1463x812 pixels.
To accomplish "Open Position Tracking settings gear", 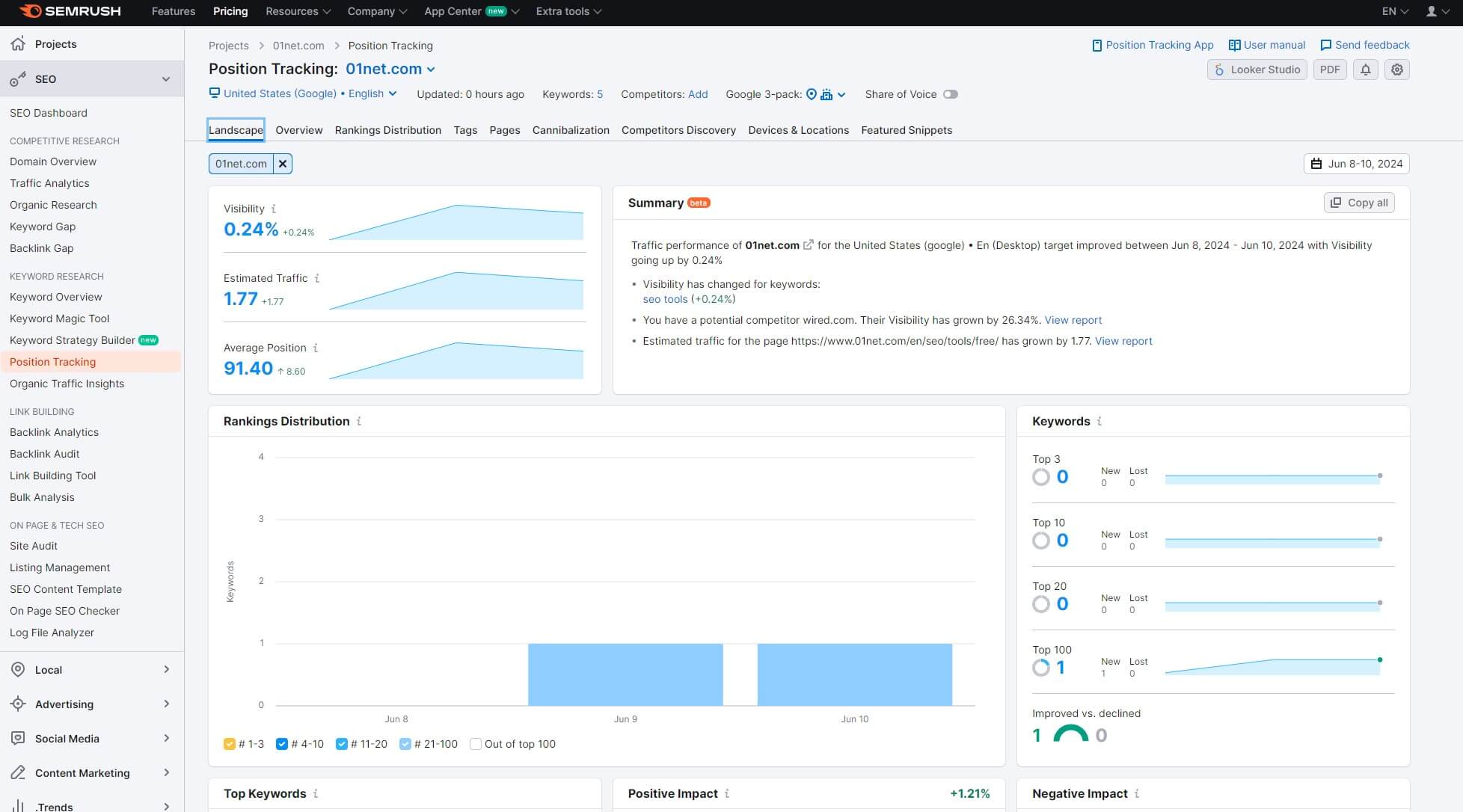I will (x=1396, y=70).
